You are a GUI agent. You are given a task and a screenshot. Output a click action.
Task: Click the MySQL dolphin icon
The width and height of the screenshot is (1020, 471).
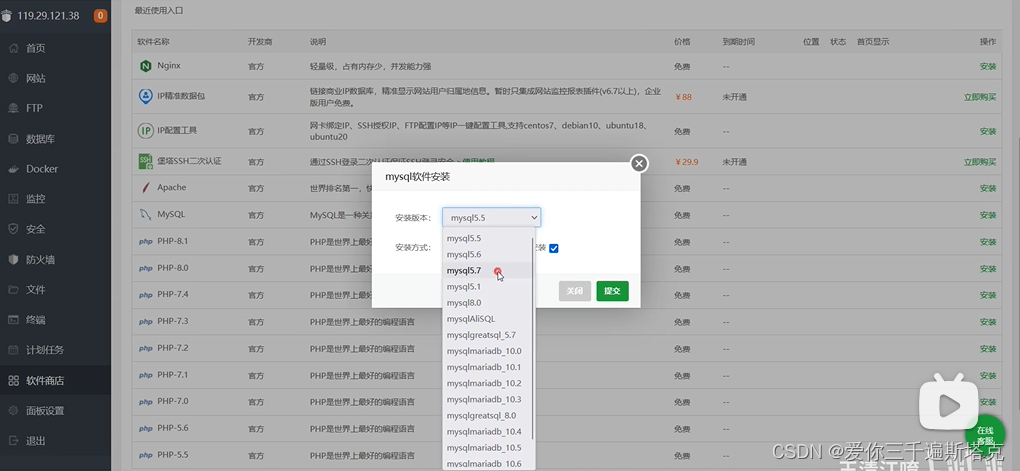pyautogui.click(x=145, y=214)
